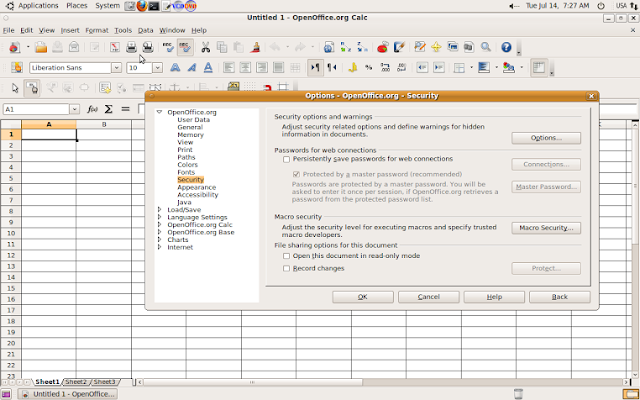Screen dimensions: 640x400
Task: Click OK in the Options dialog
Action: pos(363,297)
